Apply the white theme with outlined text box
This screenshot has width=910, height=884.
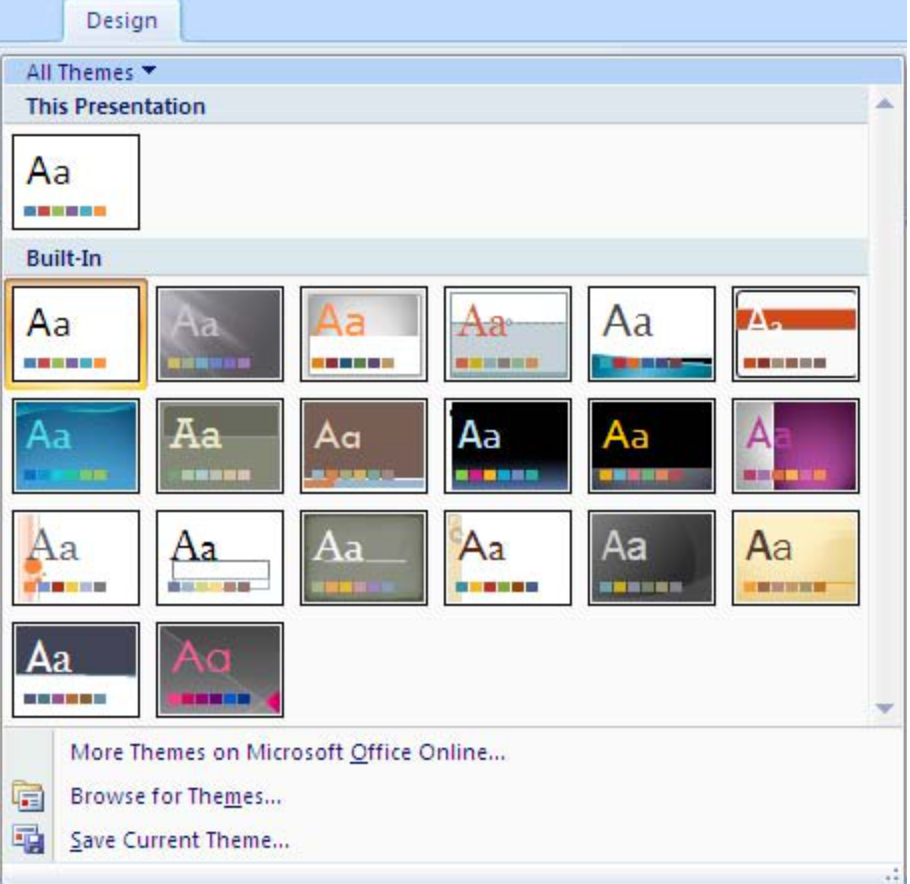tap(220, 558)
